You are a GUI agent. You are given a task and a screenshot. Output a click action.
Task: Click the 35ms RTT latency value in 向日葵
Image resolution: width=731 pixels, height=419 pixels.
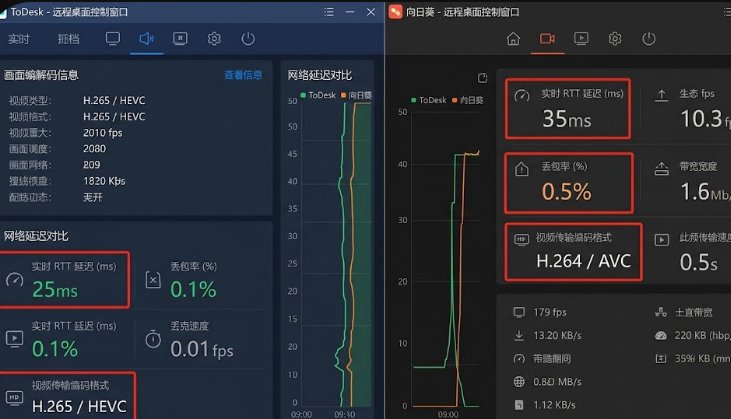[566, 118]
